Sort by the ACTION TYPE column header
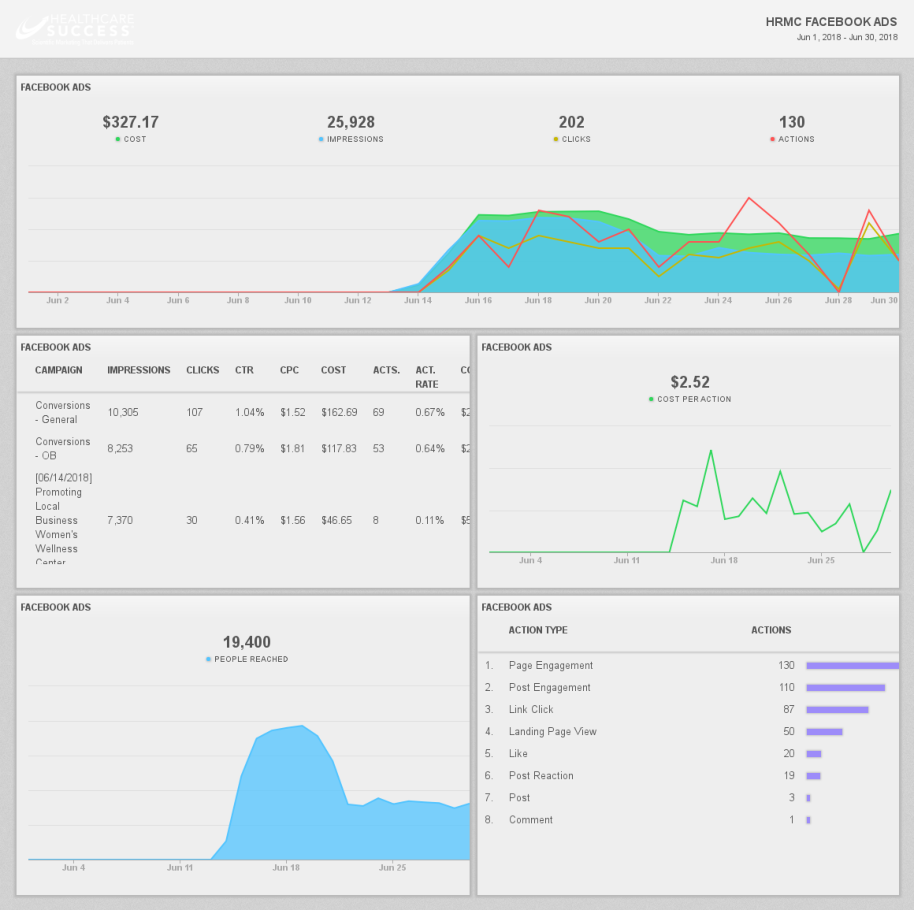The height and width of the screenshot is (912, 914). pyautogui.click(x=538, y=630)
